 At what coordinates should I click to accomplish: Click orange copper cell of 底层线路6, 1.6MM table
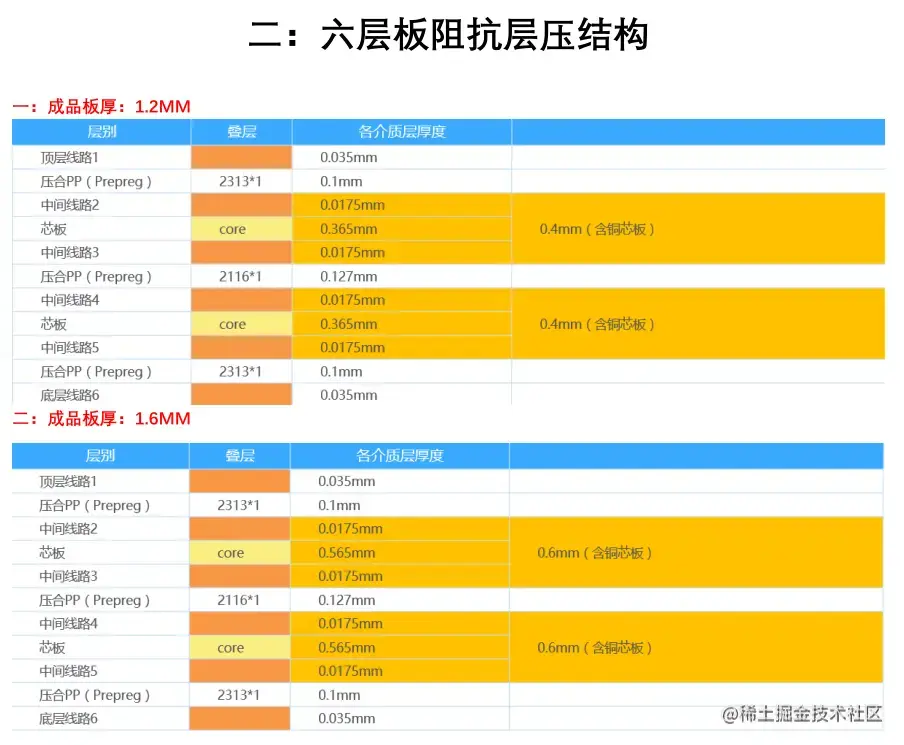pos(240,718)
